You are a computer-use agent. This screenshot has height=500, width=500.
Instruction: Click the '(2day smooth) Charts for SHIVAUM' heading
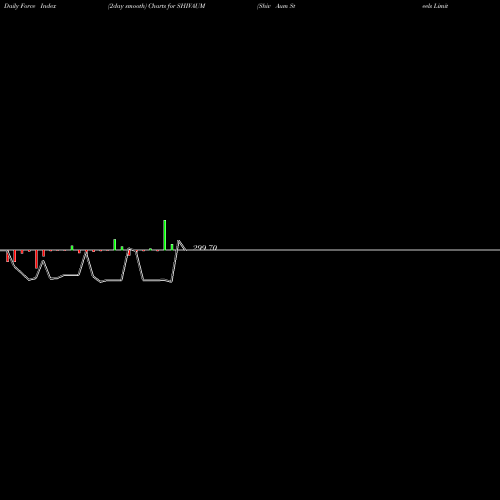point(156,6)
